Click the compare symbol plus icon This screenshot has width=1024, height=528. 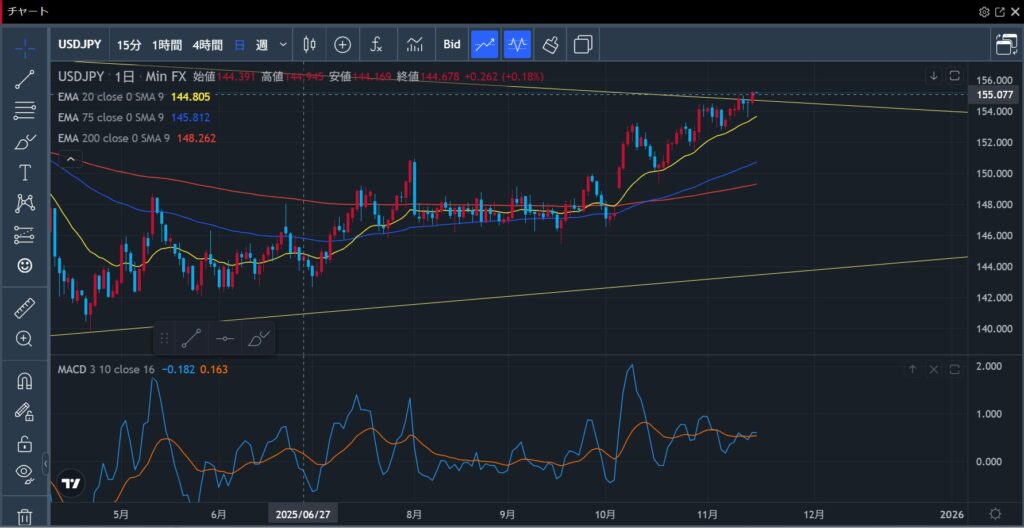342,45
